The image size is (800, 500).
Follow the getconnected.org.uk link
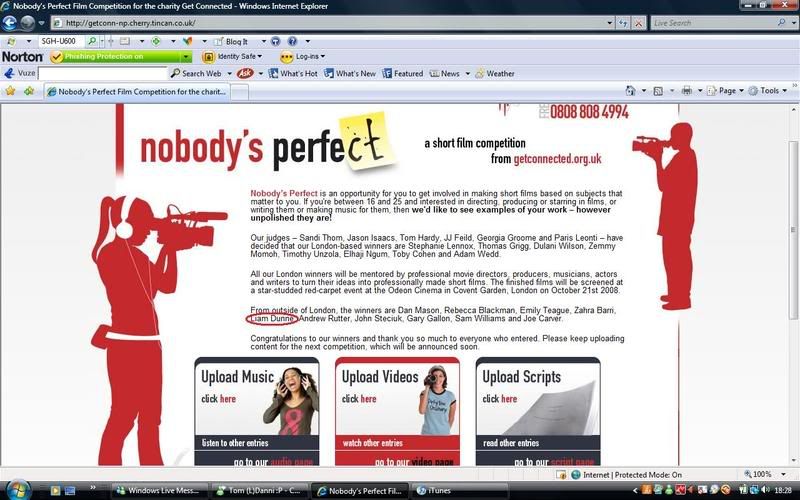click(557, 159)
